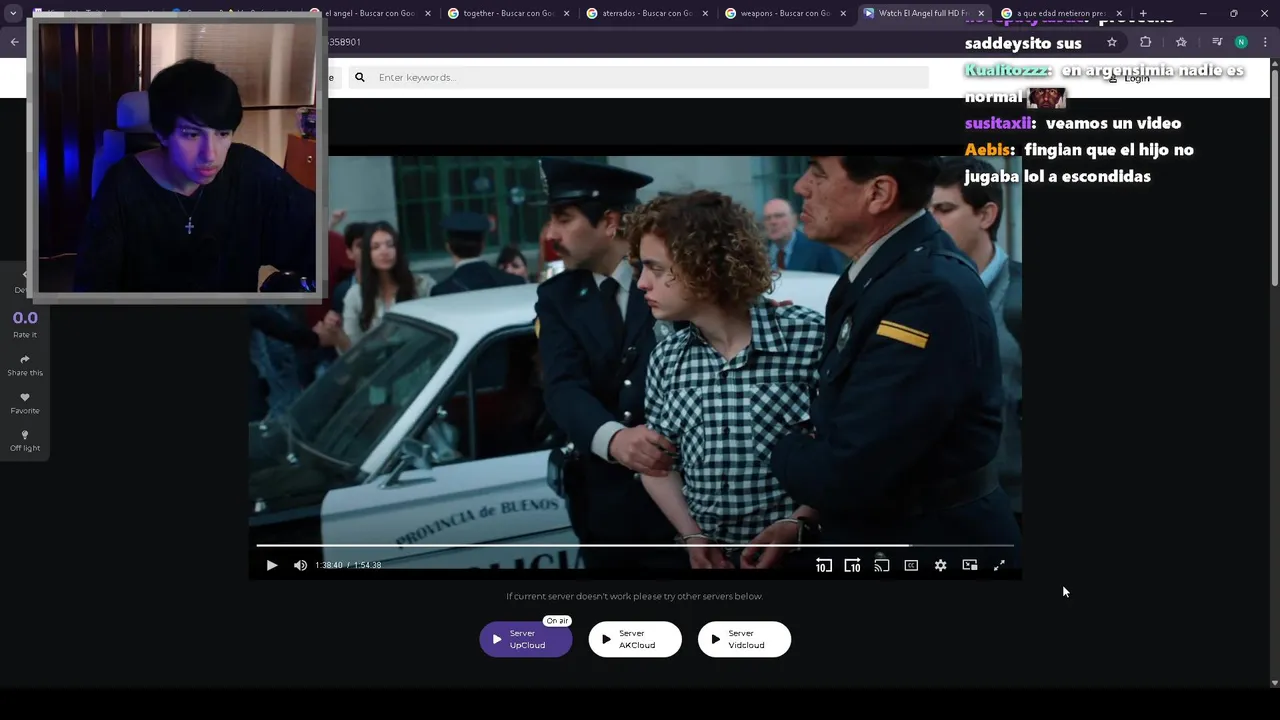Toggle closed captions in the player
This screenshot has height=720, width=1280.
[x=911, y=565]
